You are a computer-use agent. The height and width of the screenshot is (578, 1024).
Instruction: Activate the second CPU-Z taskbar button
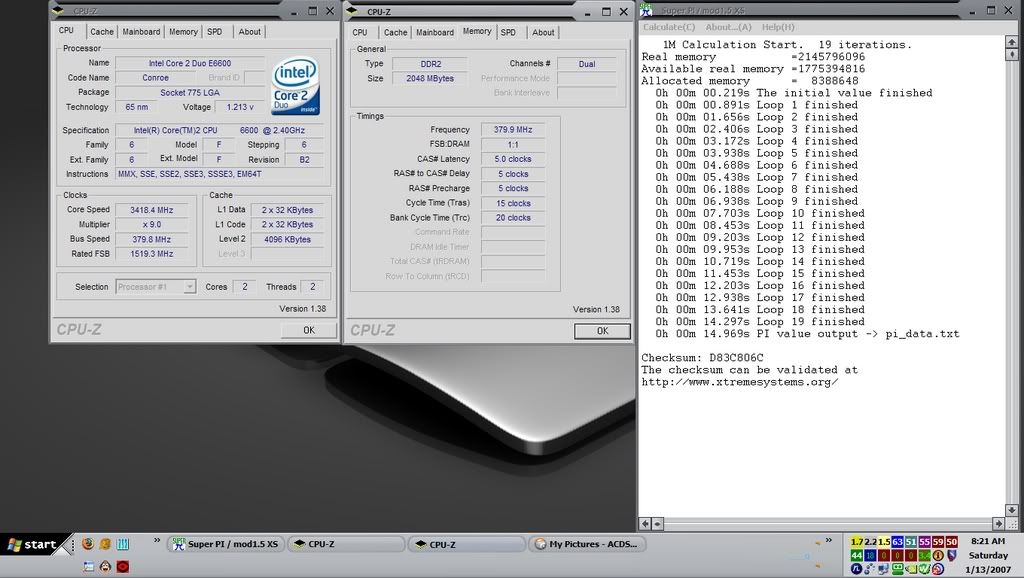pos(466,544)
